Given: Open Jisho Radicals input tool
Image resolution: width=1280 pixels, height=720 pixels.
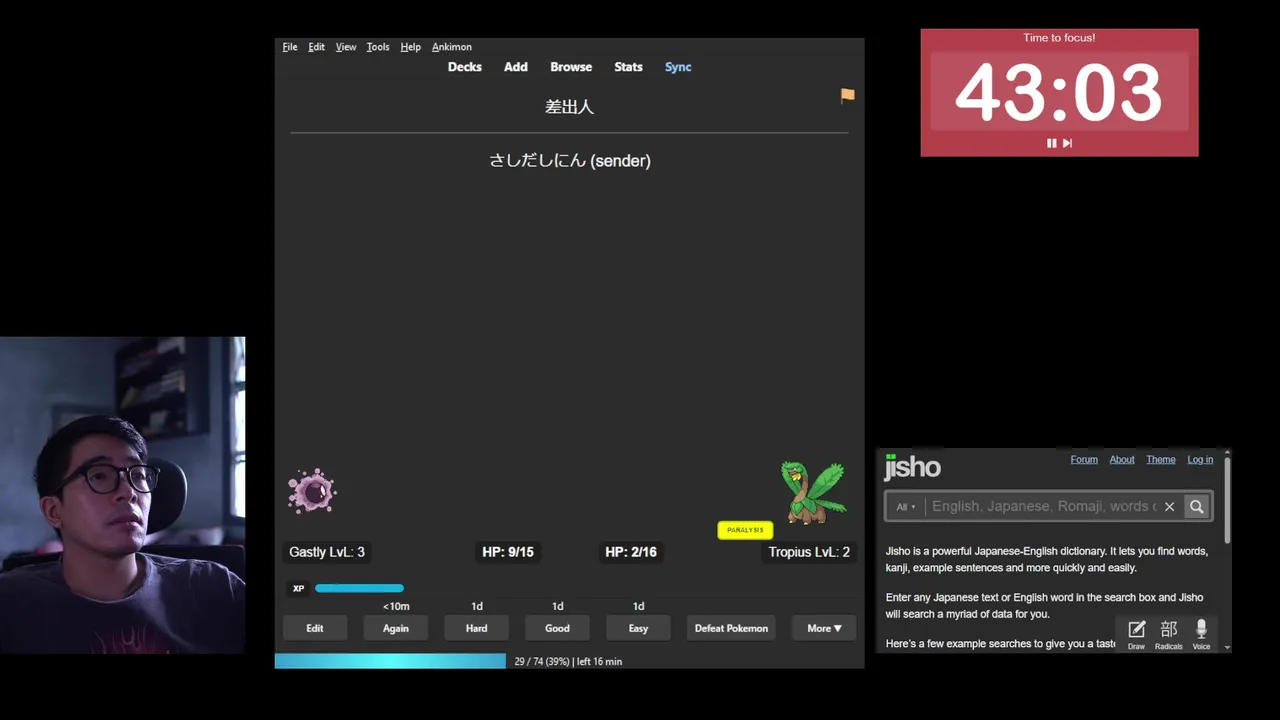Looking at the screenshot, I should [x=1168, y=634].
